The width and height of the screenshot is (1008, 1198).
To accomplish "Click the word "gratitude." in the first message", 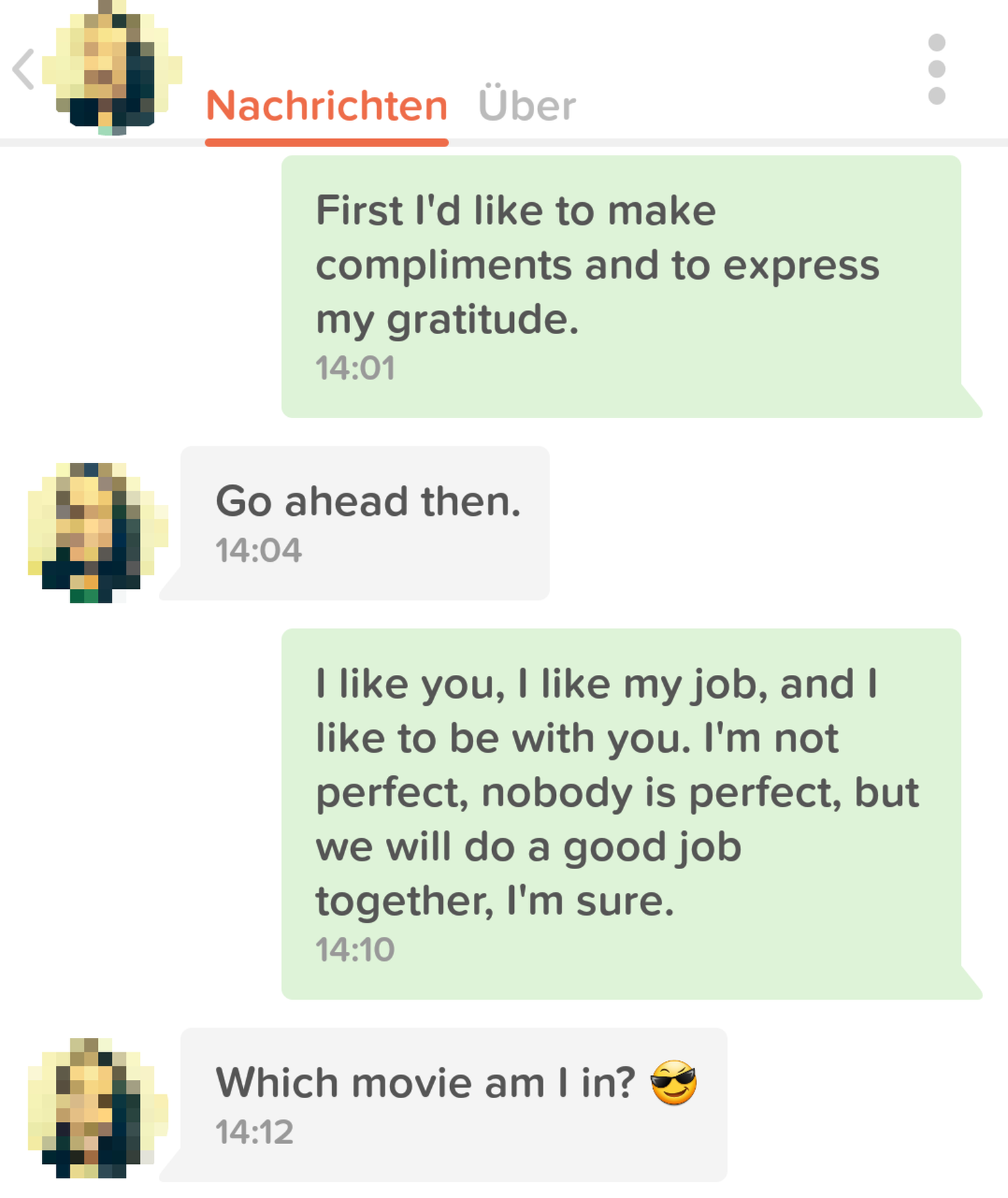I will click(482, 320).
